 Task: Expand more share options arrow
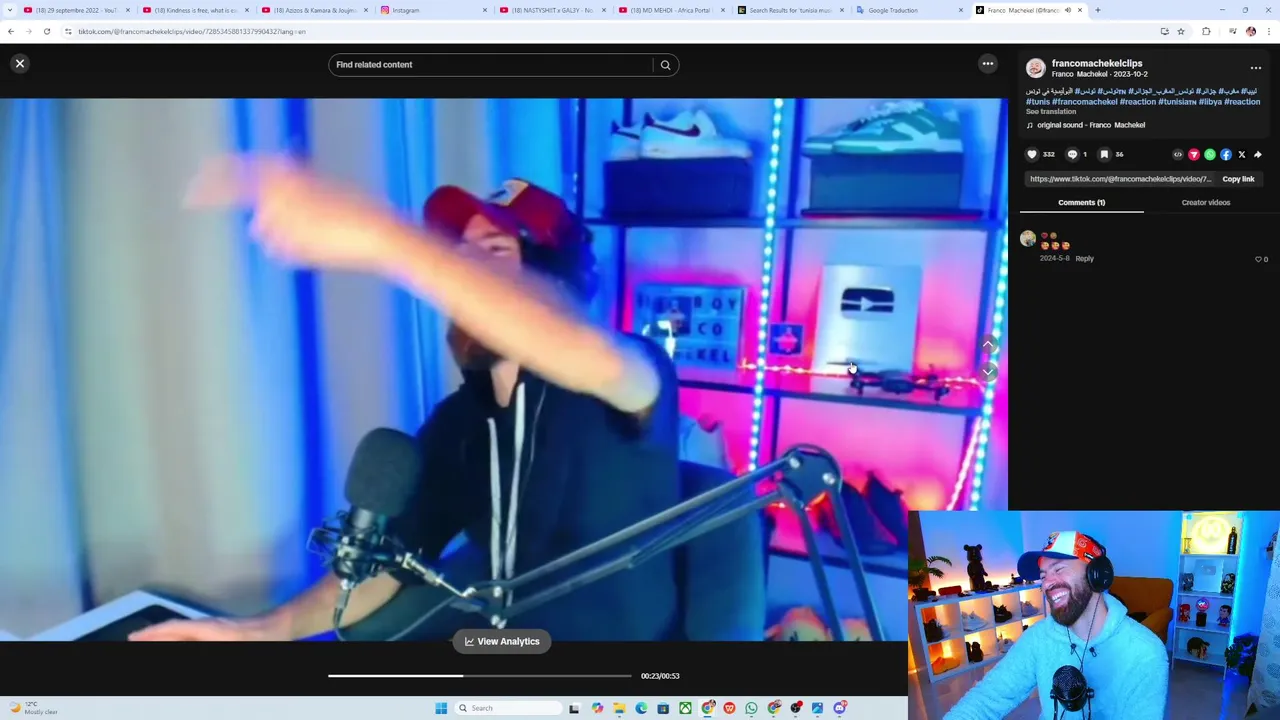[x=1258, y=155]
